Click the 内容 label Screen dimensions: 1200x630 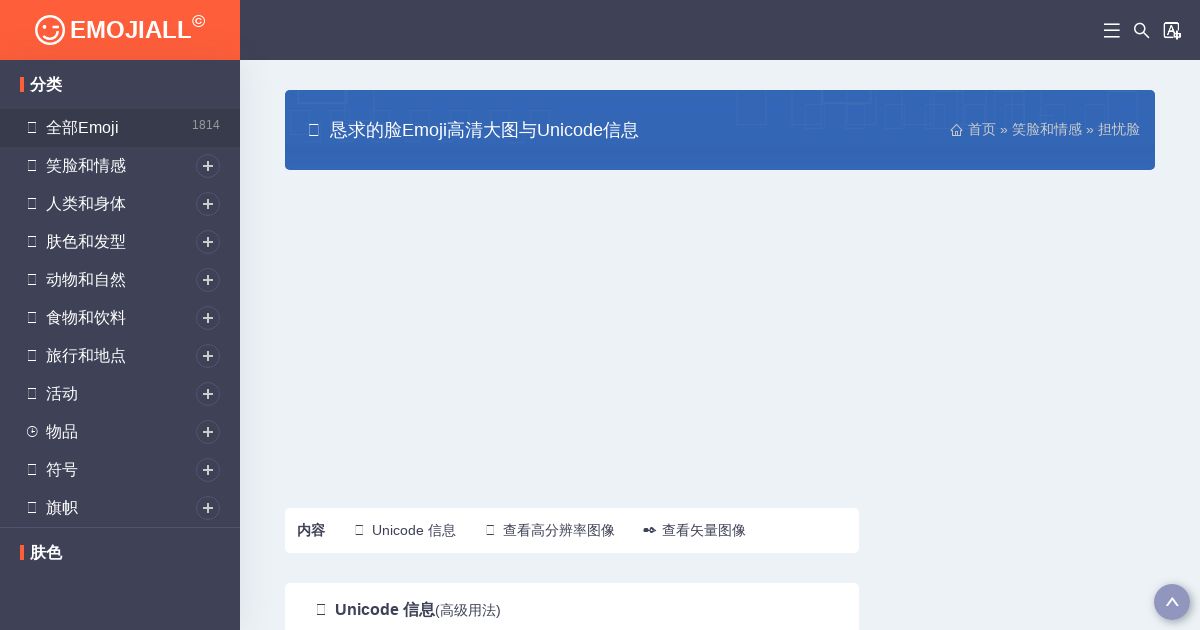click(311, 530)
